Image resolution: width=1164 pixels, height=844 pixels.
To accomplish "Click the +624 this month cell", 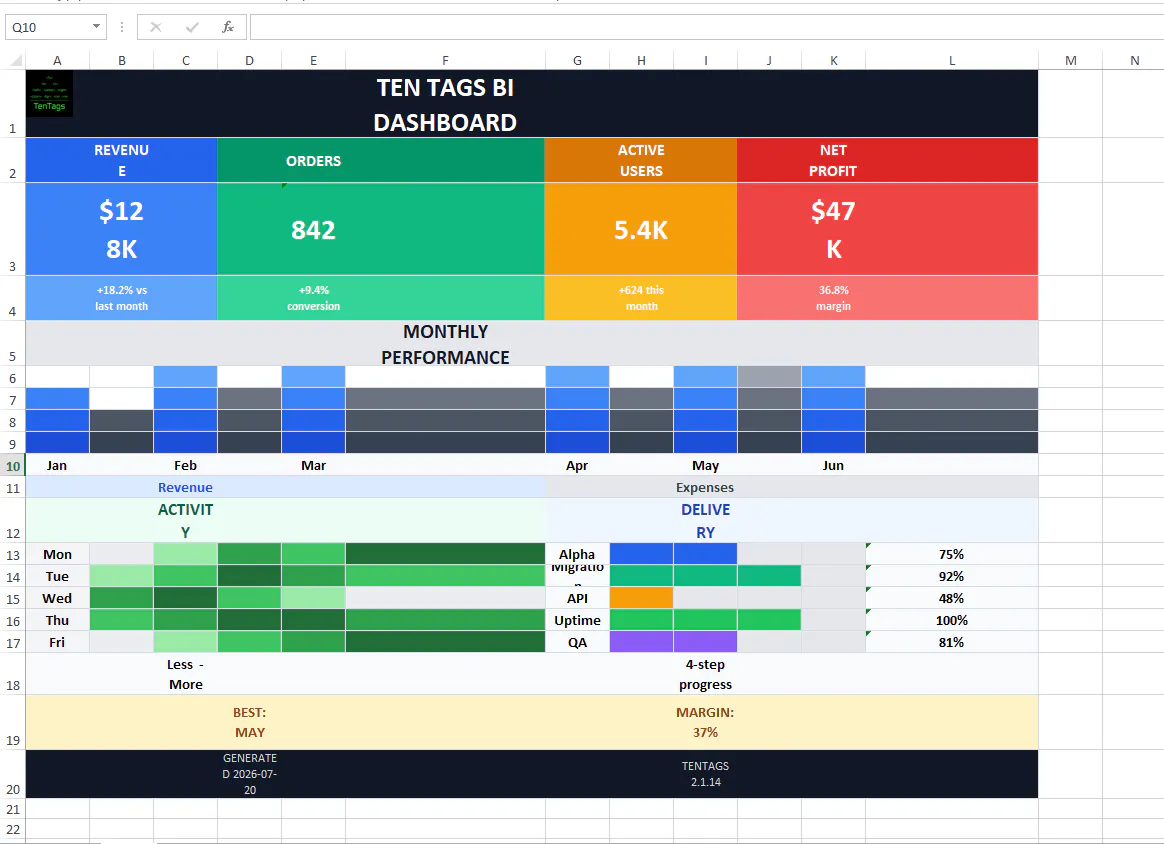I will [641, 298].
